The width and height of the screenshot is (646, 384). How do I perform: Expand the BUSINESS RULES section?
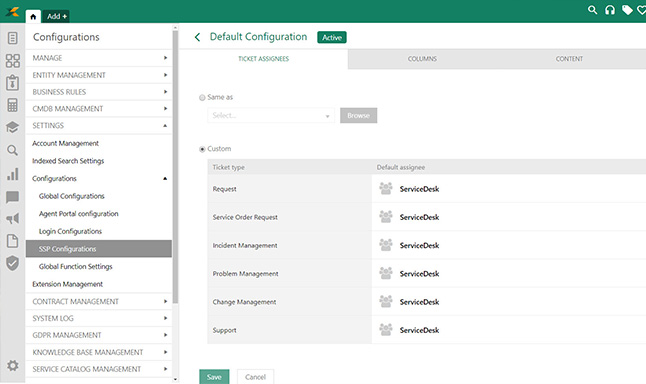pyautogui.click(x=98, y=92)
